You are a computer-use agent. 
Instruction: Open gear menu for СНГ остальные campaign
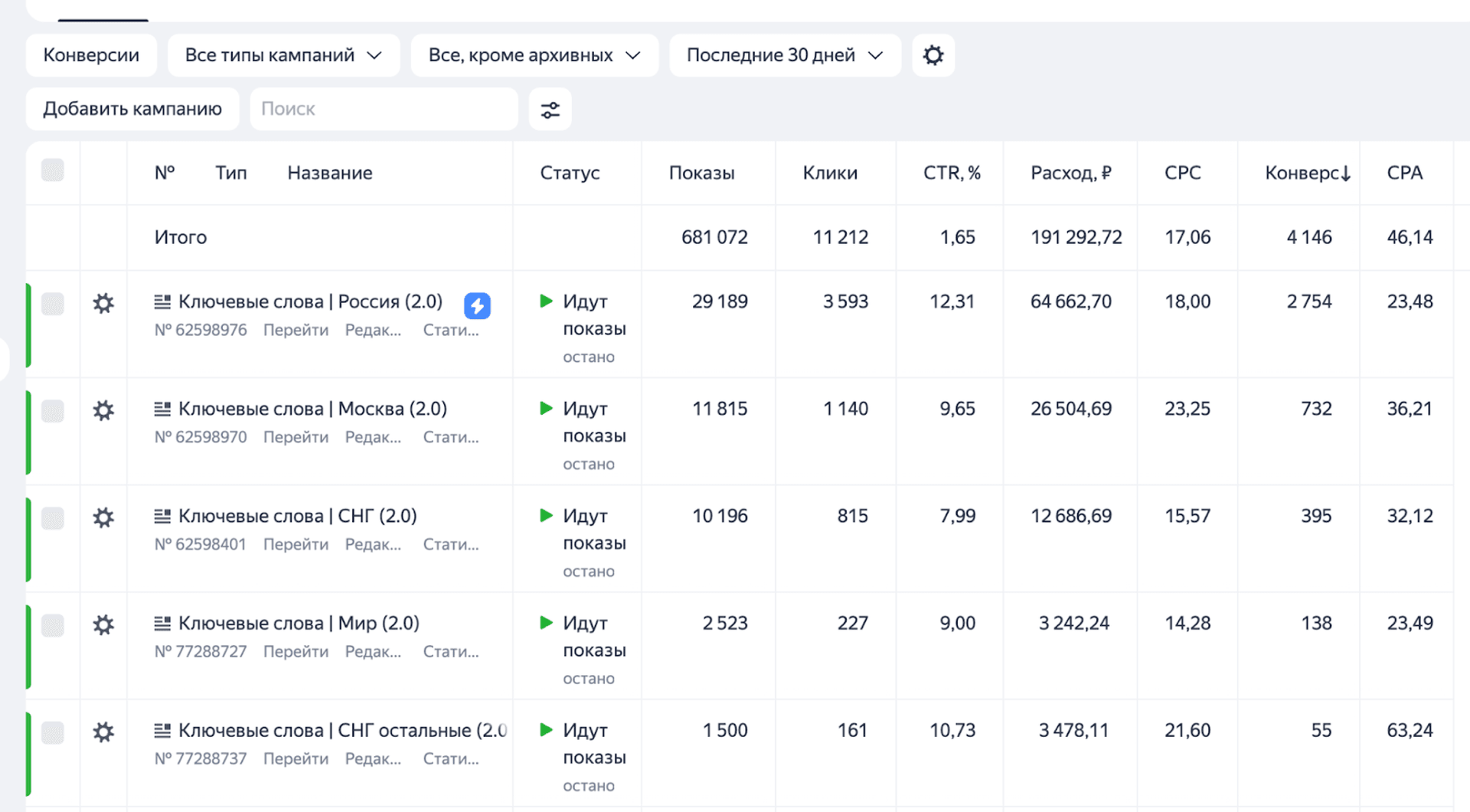pyautogui.click(x=103, y=732)
